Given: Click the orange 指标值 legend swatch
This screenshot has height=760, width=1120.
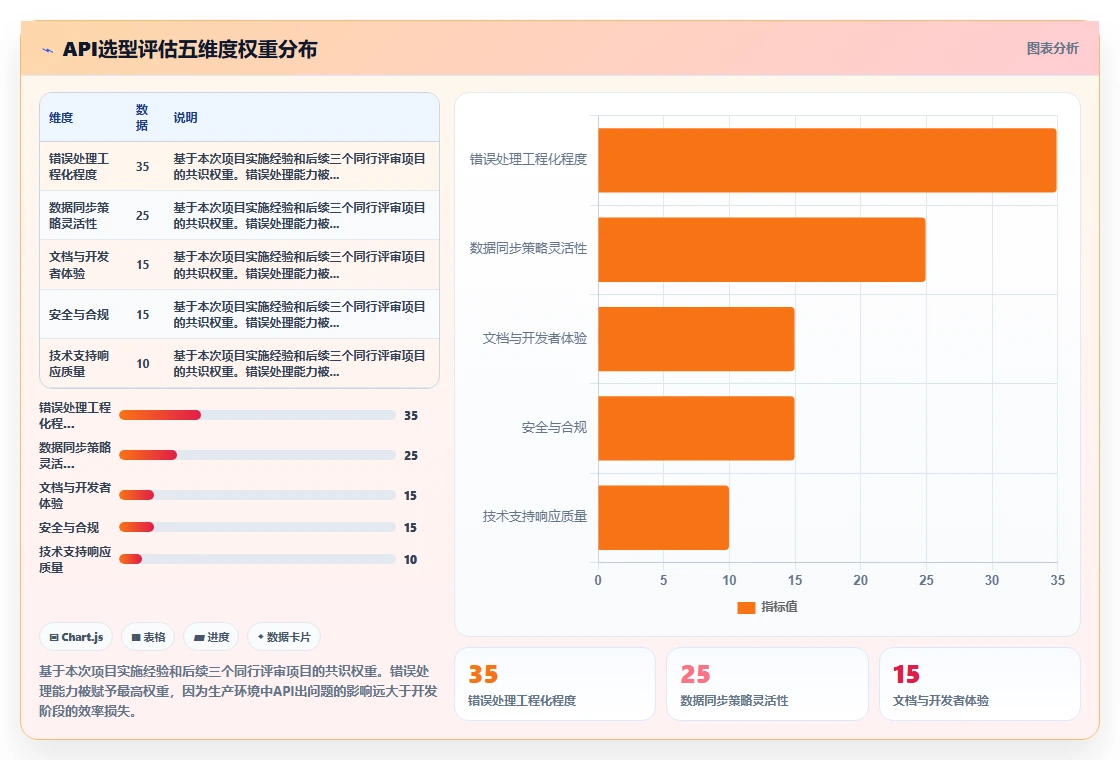Looking at the screenshot, I should point(746,607).
